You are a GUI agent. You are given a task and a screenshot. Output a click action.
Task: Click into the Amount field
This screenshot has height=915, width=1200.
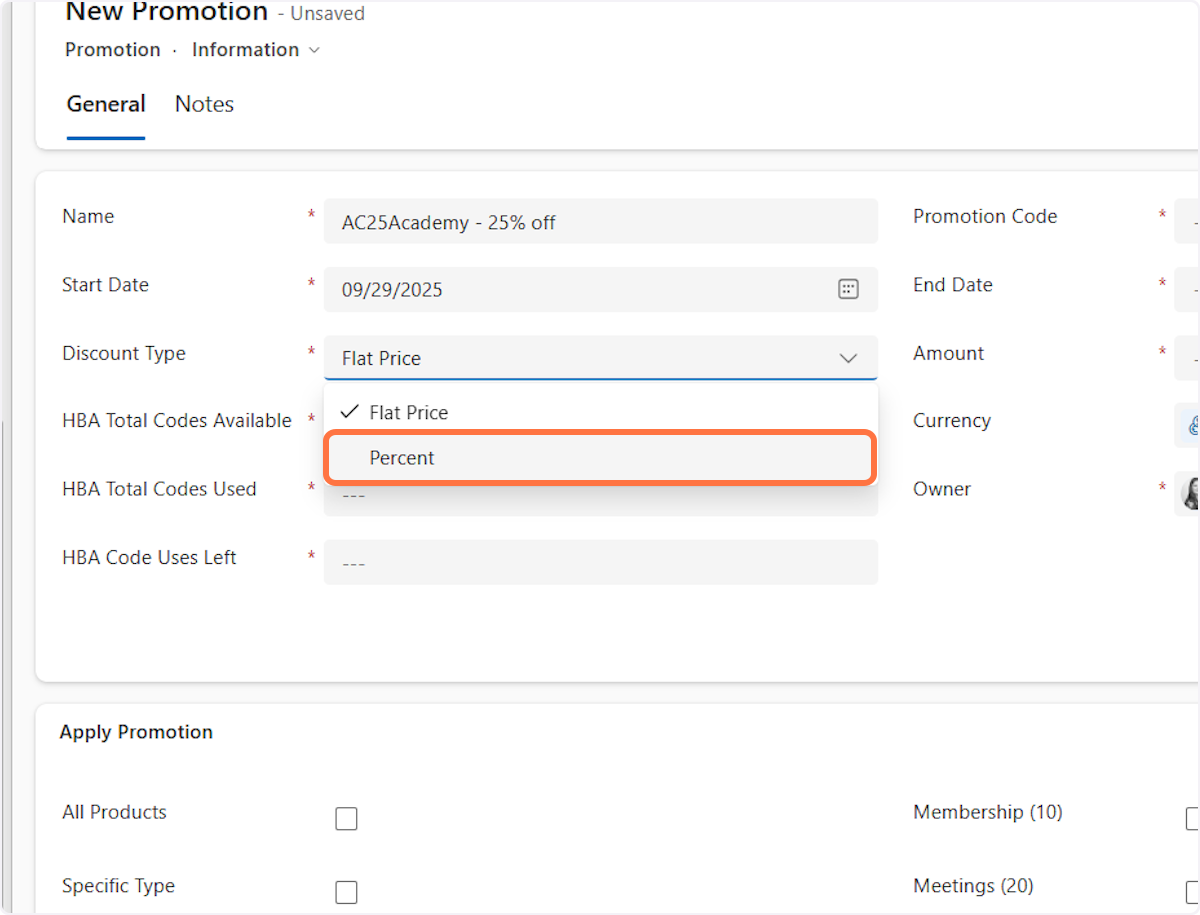[x=1188, y=358]
